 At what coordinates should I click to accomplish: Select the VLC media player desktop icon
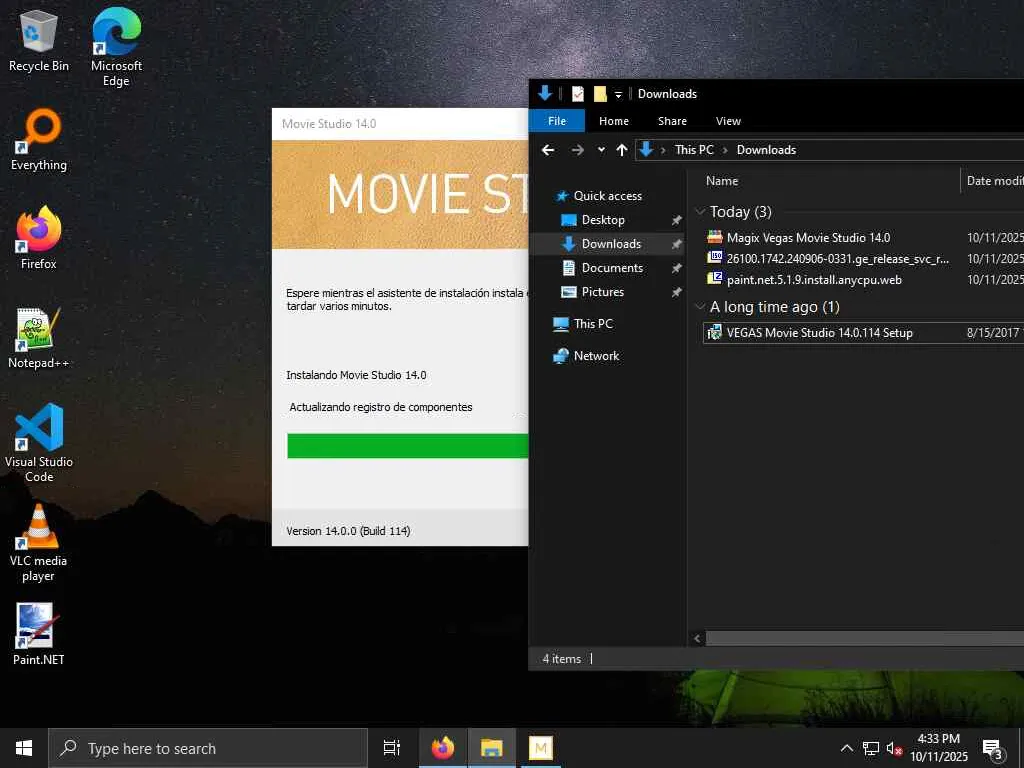[x=39, y=542]
